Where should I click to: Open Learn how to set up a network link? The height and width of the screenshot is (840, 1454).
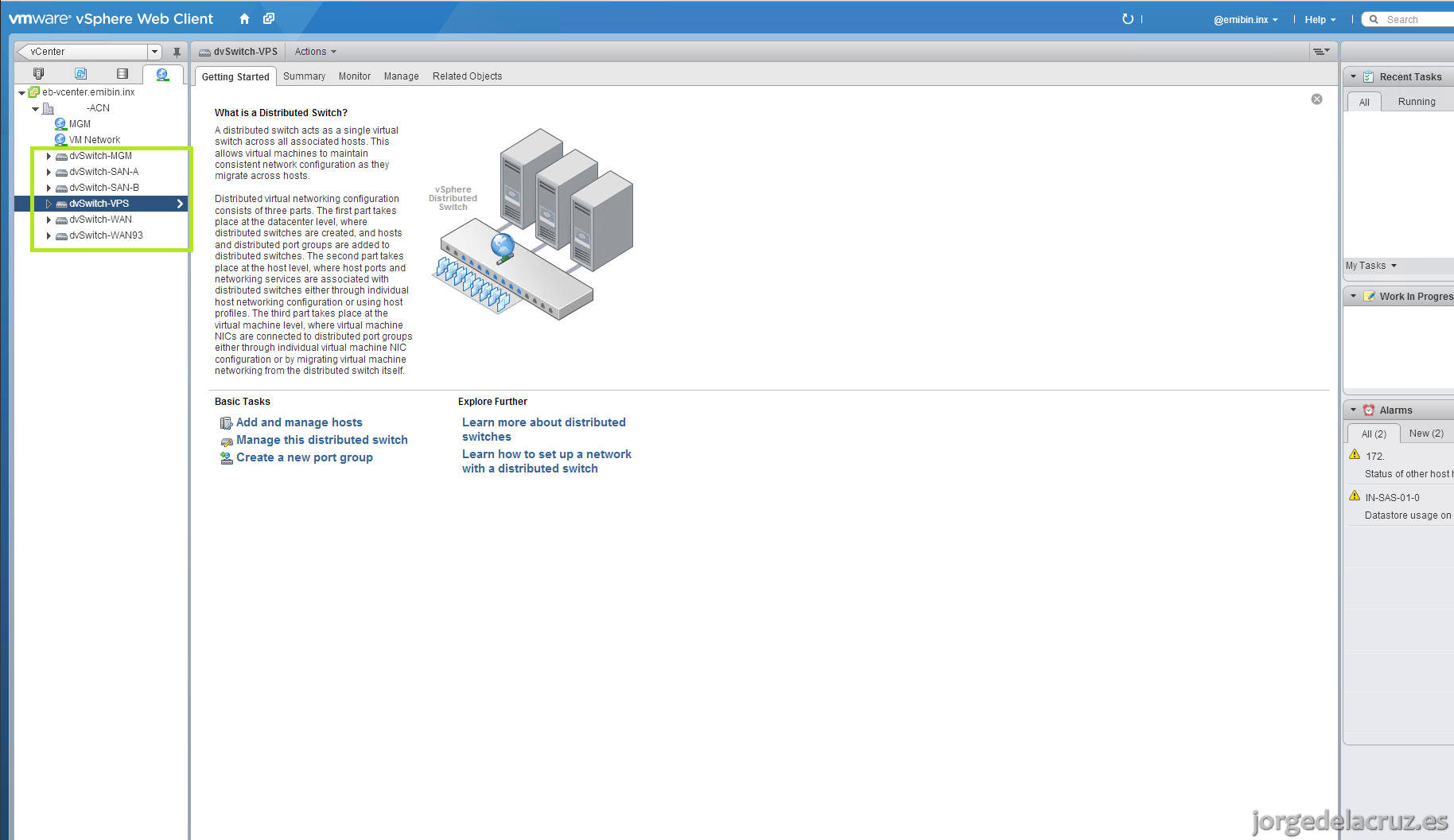pyautogui.click(x=546, y=461)
